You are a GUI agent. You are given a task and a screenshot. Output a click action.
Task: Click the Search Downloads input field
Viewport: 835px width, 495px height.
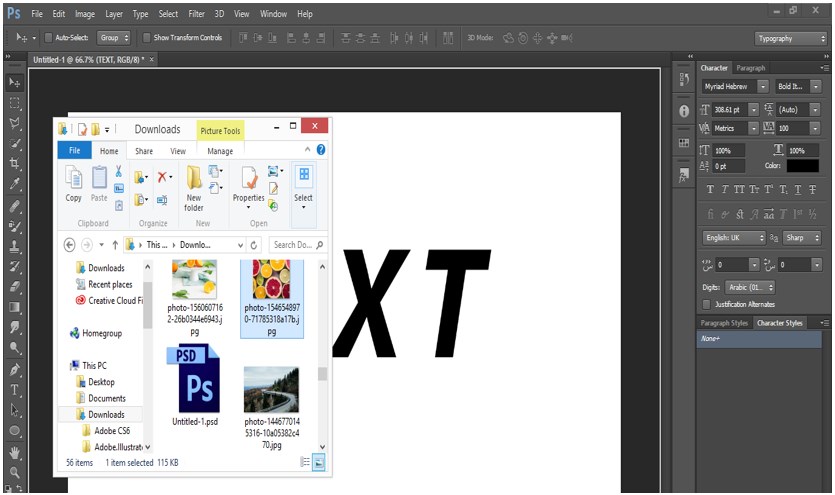click(x=297, y=245)
